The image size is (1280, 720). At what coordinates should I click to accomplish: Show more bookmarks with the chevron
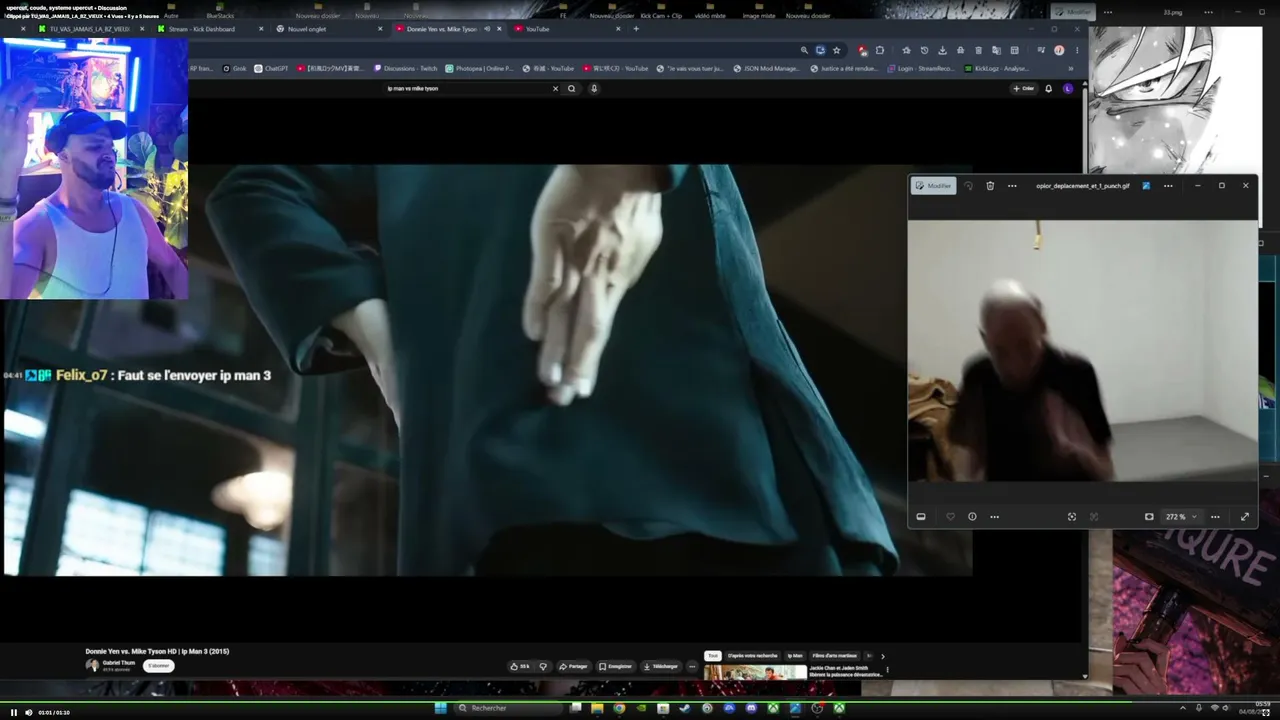click(x=1071, y=69)
